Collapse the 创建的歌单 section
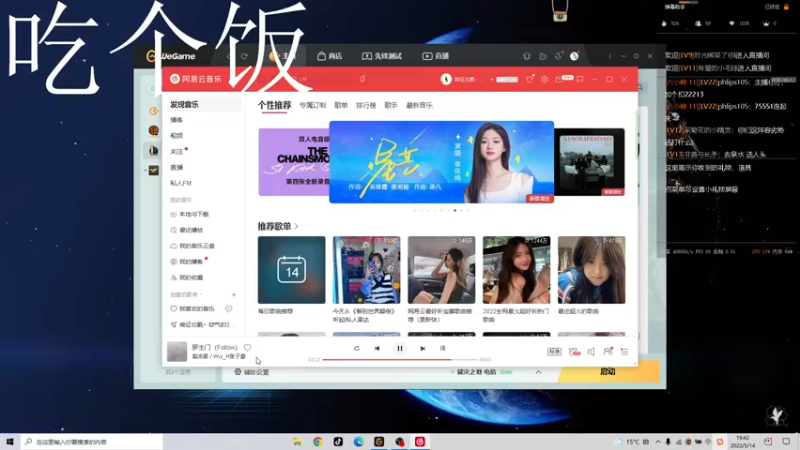 tap(186, 294)
